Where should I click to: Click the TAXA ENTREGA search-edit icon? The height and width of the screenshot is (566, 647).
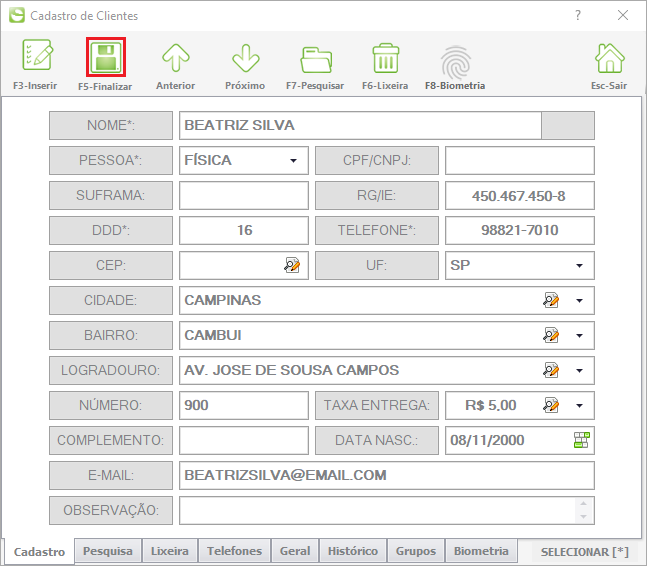click(x=551, y=406)
